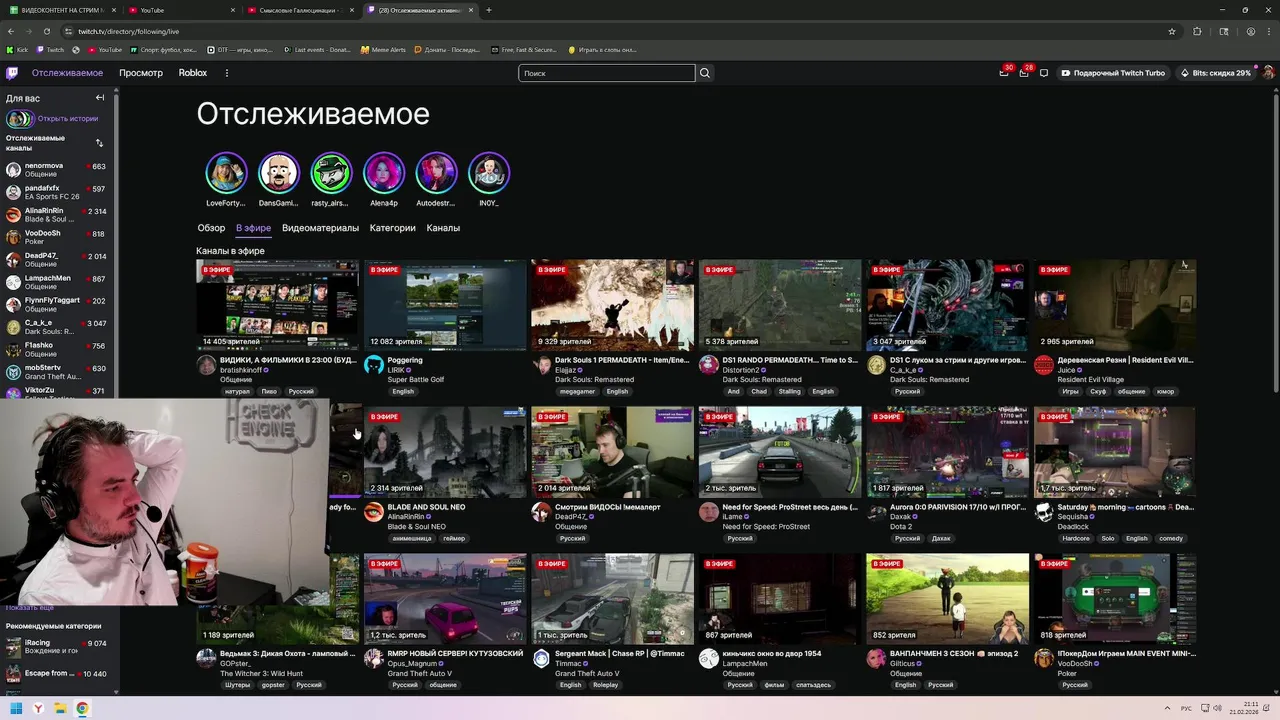The height and width of the screenshot is (720, 1280).
Task: Open DansGaming story avatar
Action: [279, 173]
